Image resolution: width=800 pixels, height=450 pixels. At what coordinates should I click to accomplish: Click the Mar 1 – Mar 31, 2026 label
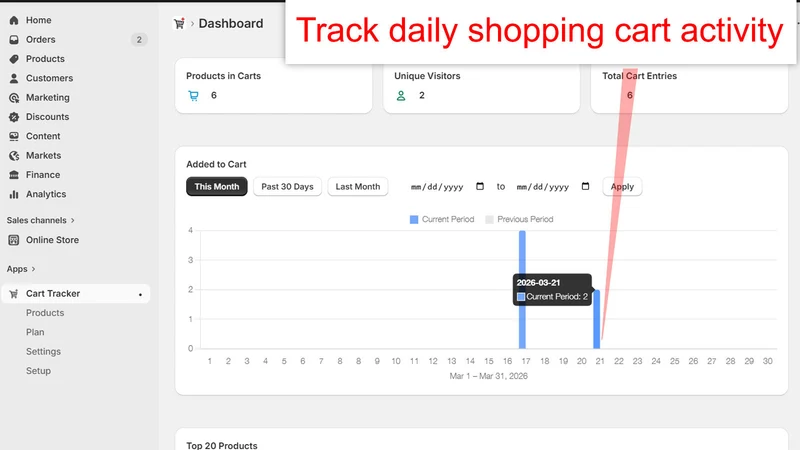click(x=488, y=376)
